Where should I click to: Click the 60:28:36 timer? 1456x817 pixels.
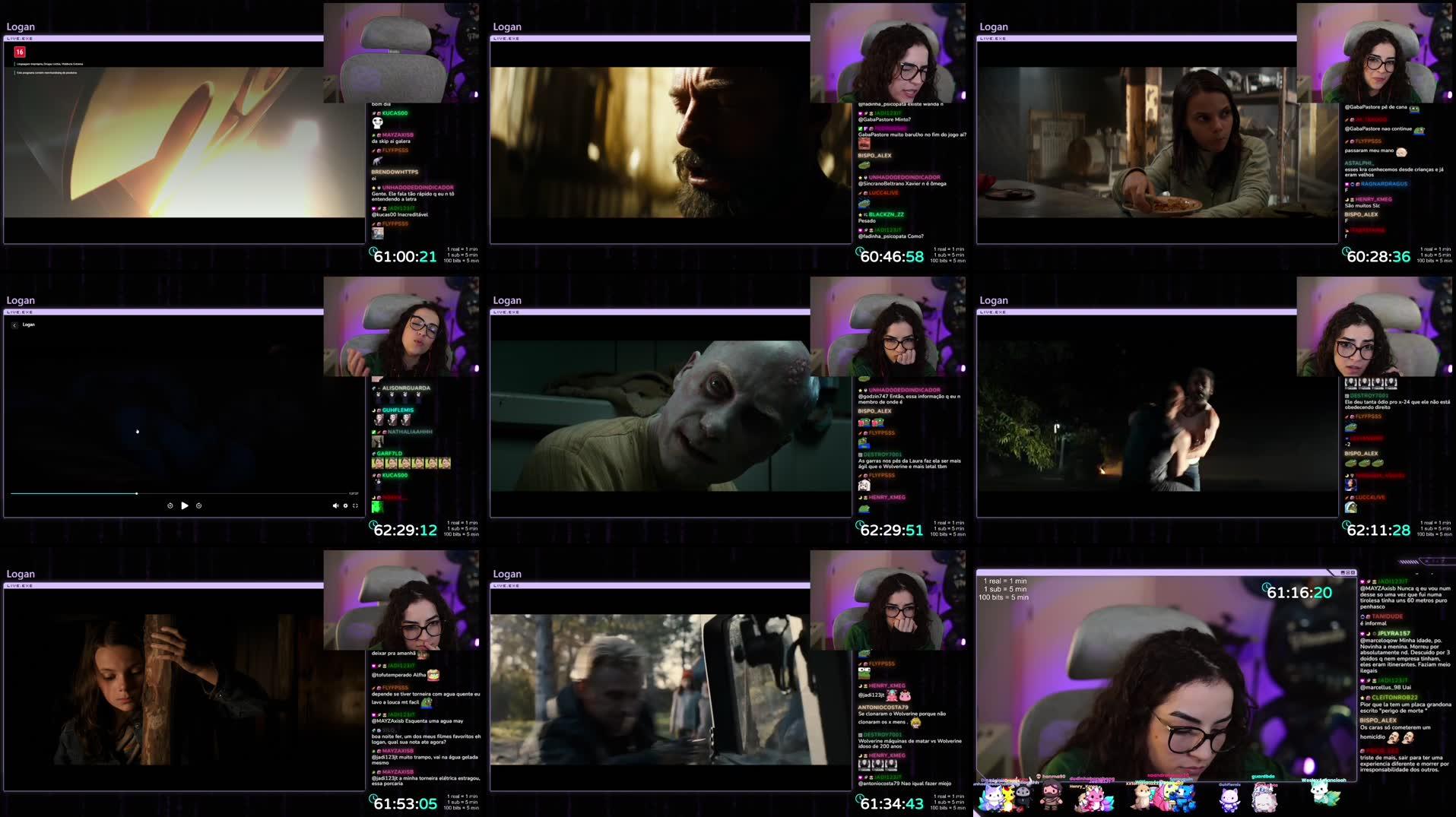(x=1378, y=257)
